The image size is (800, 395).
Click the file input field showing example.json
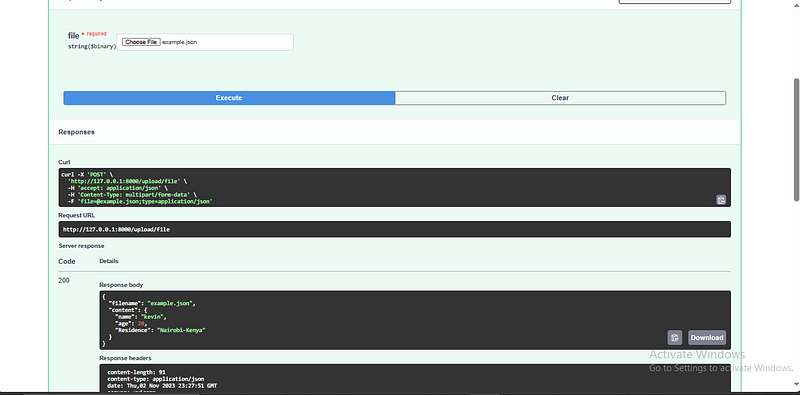point(205,42)
